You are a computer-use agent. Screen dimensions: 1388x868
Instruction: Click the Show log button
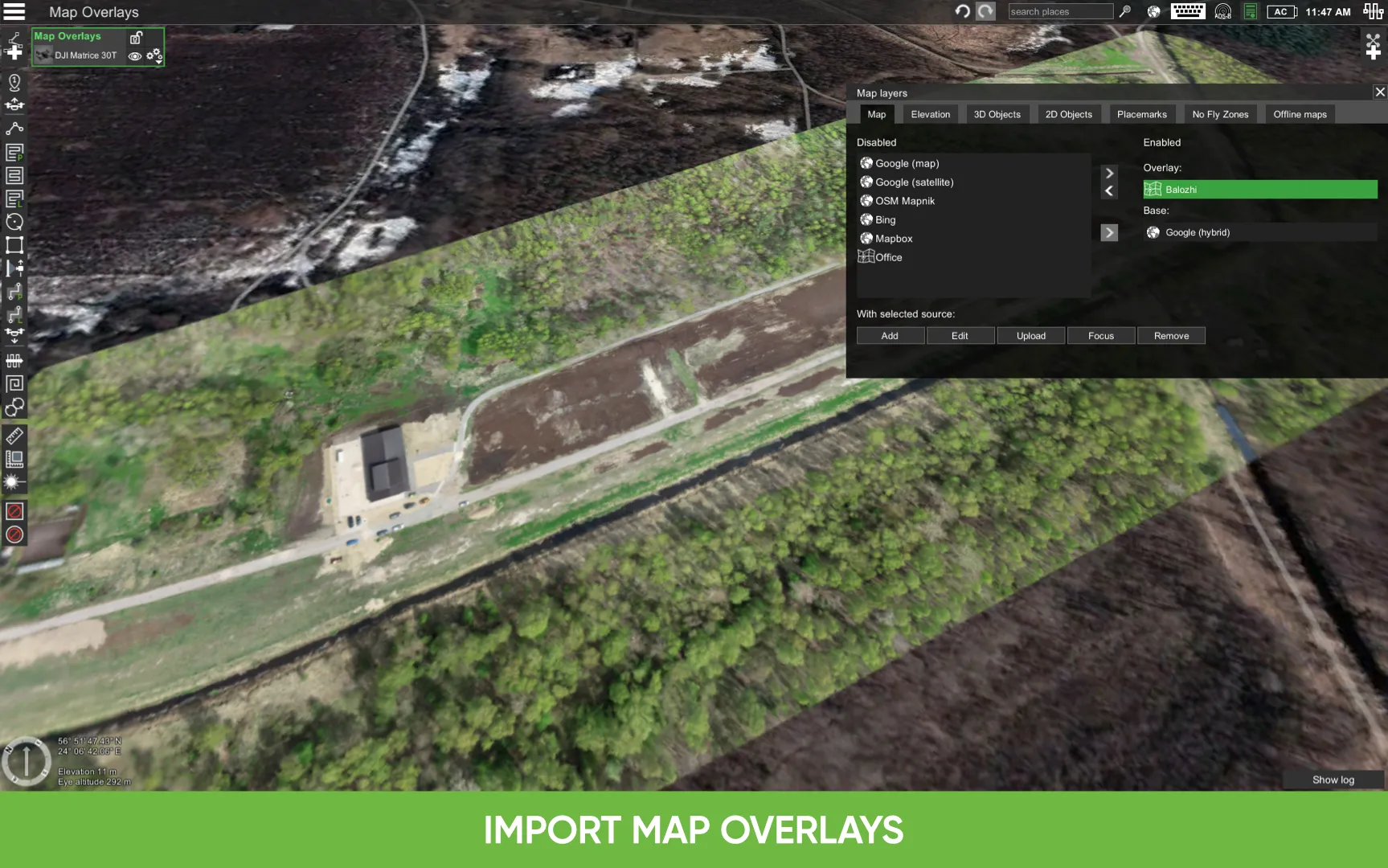click(1333, 780)
